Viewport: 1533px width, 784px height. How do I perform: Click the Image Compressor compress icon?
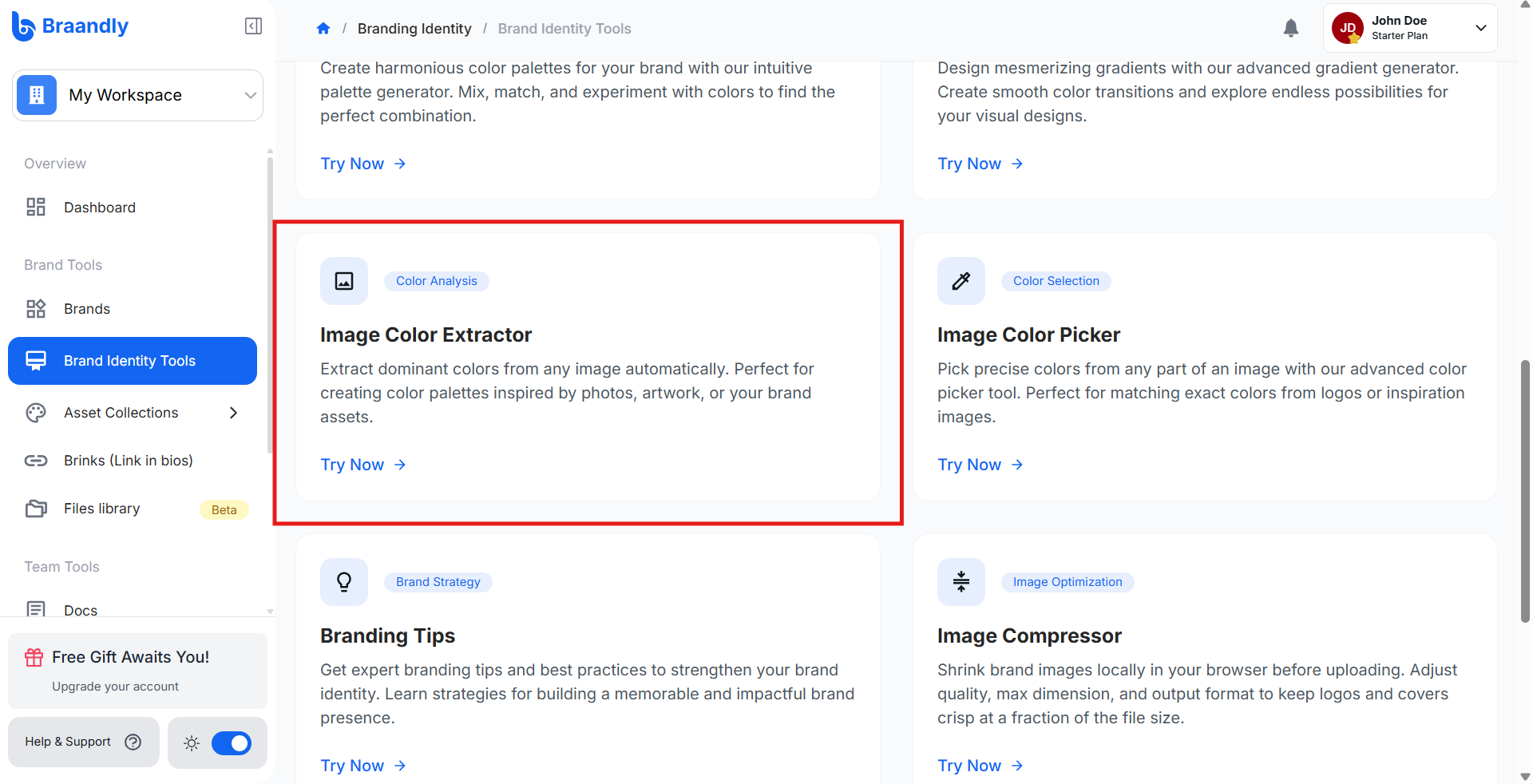[x=961, y=582]
